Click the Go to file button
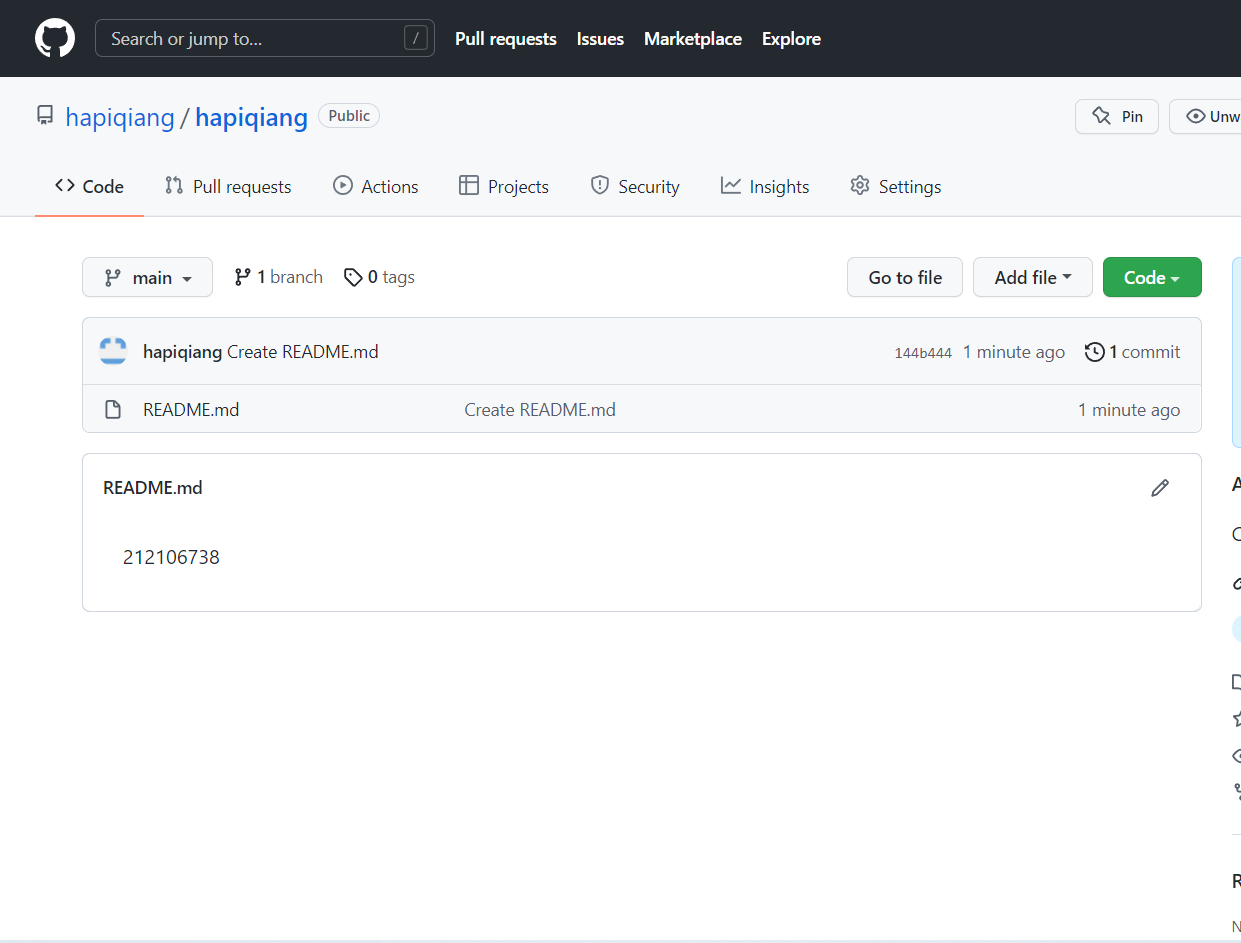Image resolution: width=1241 pixels, height=943 pixels. (905, 277)
